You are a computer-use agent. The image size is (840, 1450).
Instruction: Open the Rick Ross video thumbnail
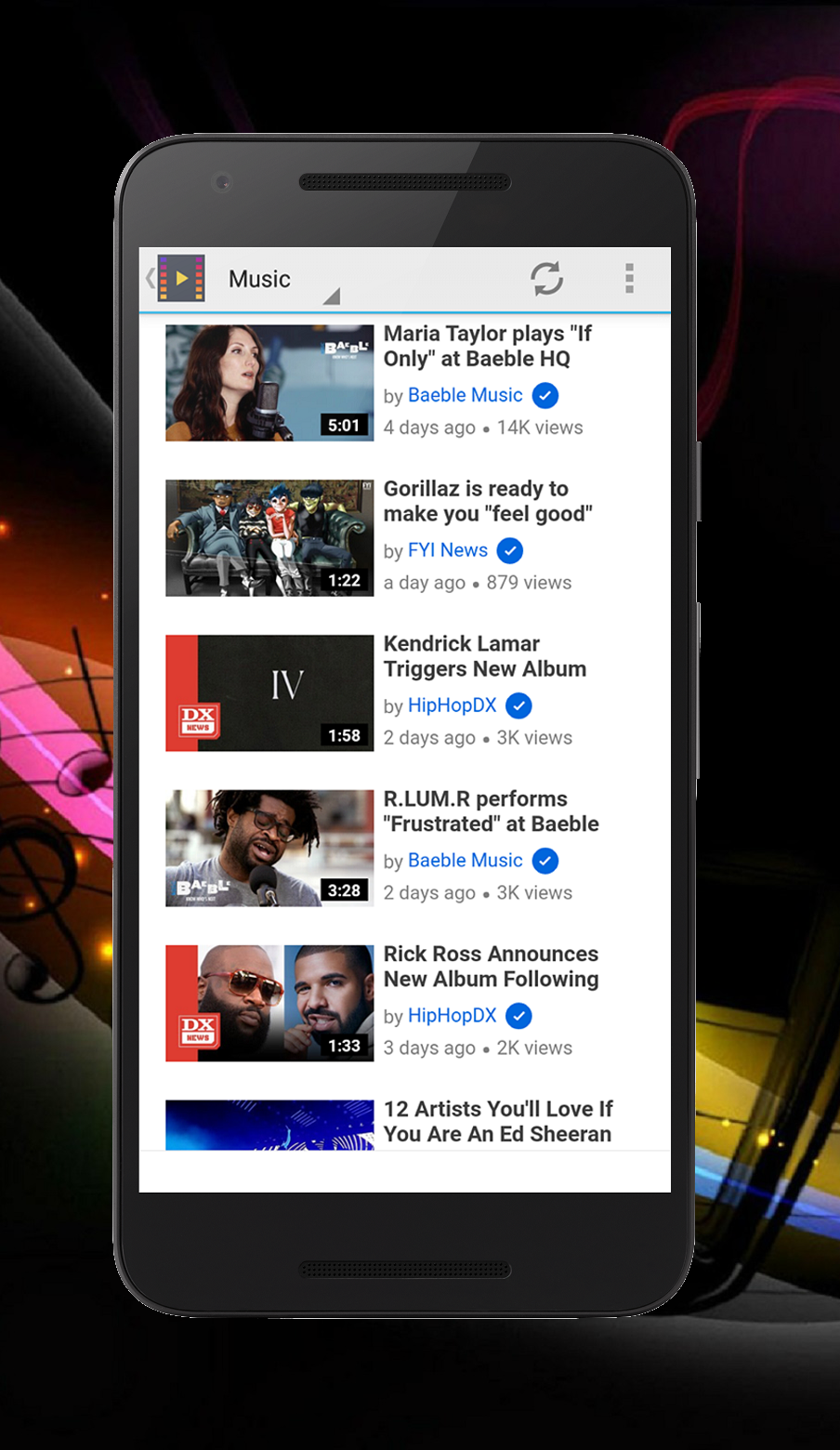pos(269,1003)
